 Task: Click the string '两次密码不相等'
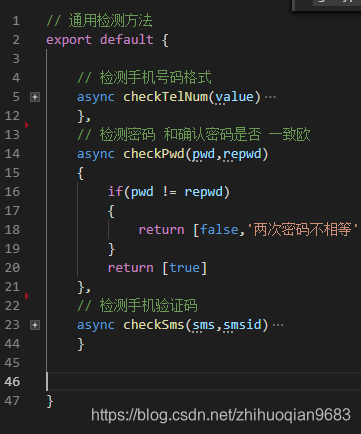302,230
